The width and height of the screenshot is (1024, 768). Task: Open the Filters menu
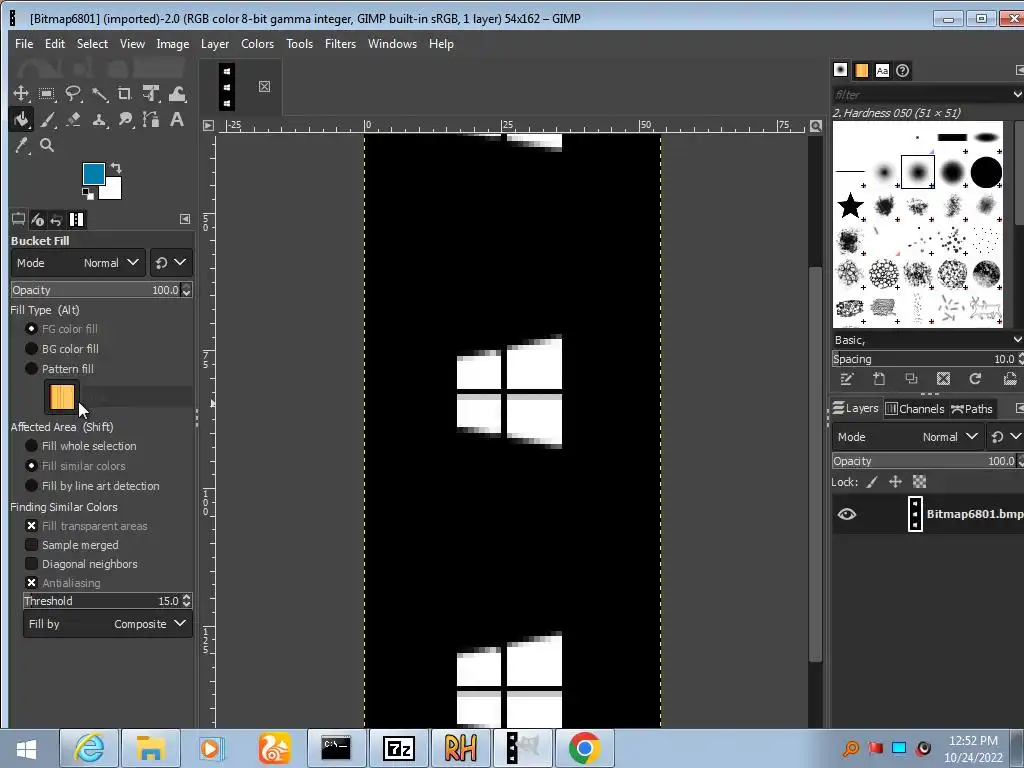340,44
